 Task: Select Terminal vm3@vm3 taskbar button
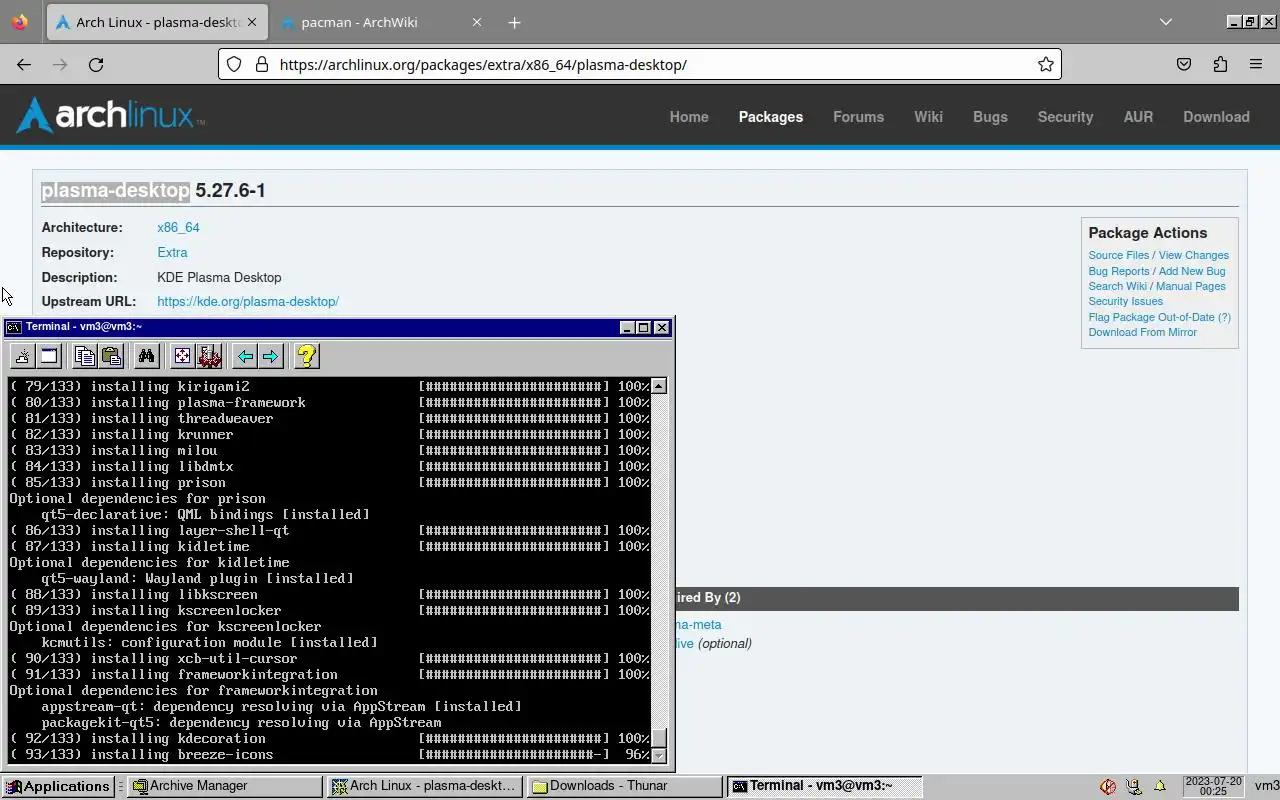(x=825, y=786)
